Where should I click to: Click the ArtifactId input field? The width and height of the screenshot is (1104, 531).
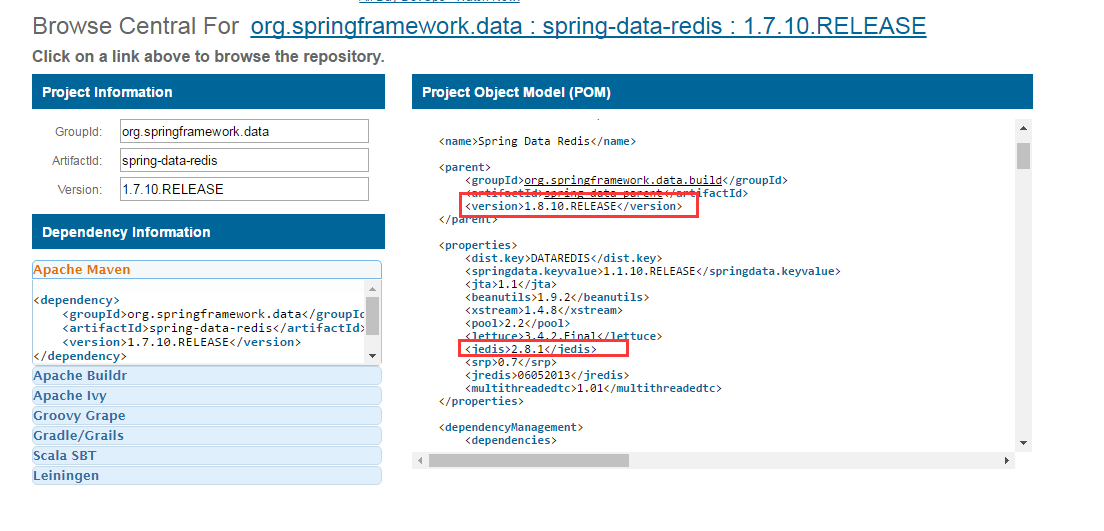click(244, 160)
